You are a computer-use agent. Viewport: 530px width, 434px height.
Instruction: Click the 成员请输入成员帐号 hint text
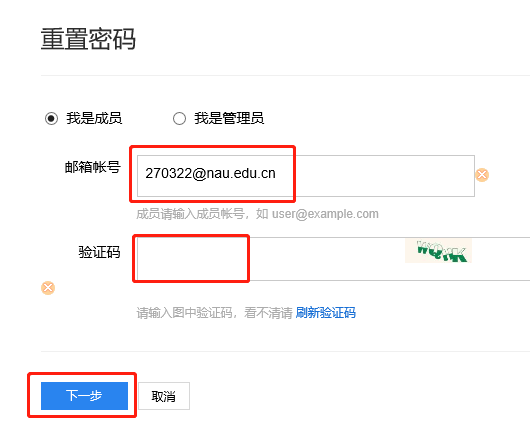190,214
